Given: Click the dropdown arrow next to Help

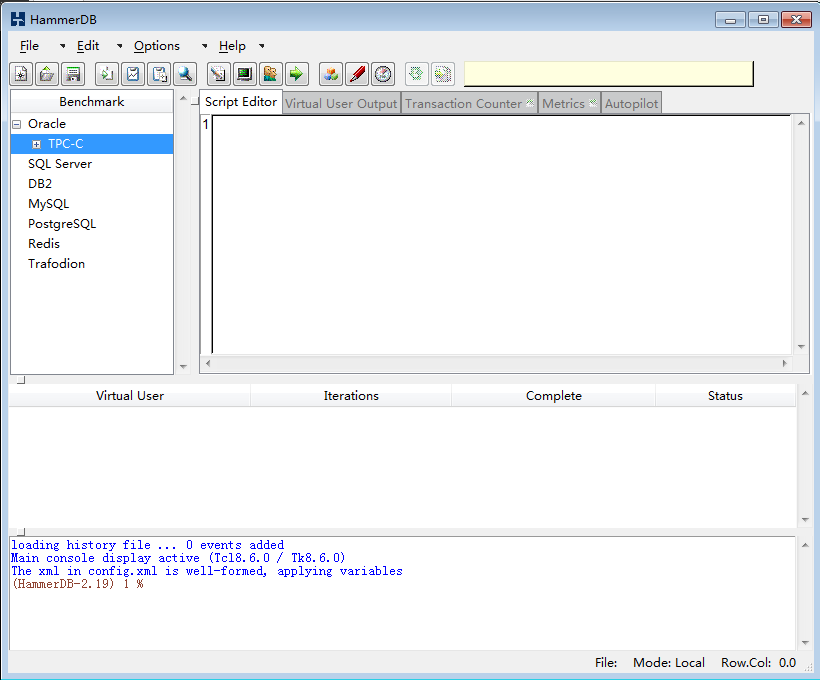Looking at the screenshot, I should click(262, 46).
